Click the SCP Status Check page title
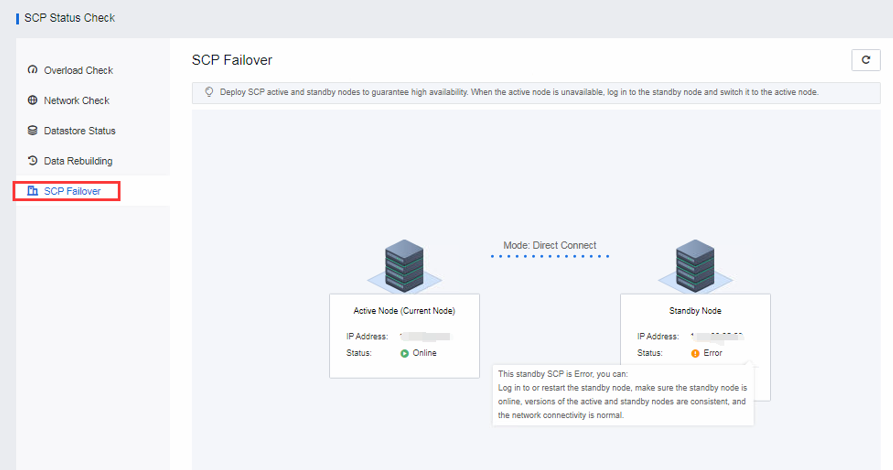This screenshot has height=470, width=893. pos(69,18)
